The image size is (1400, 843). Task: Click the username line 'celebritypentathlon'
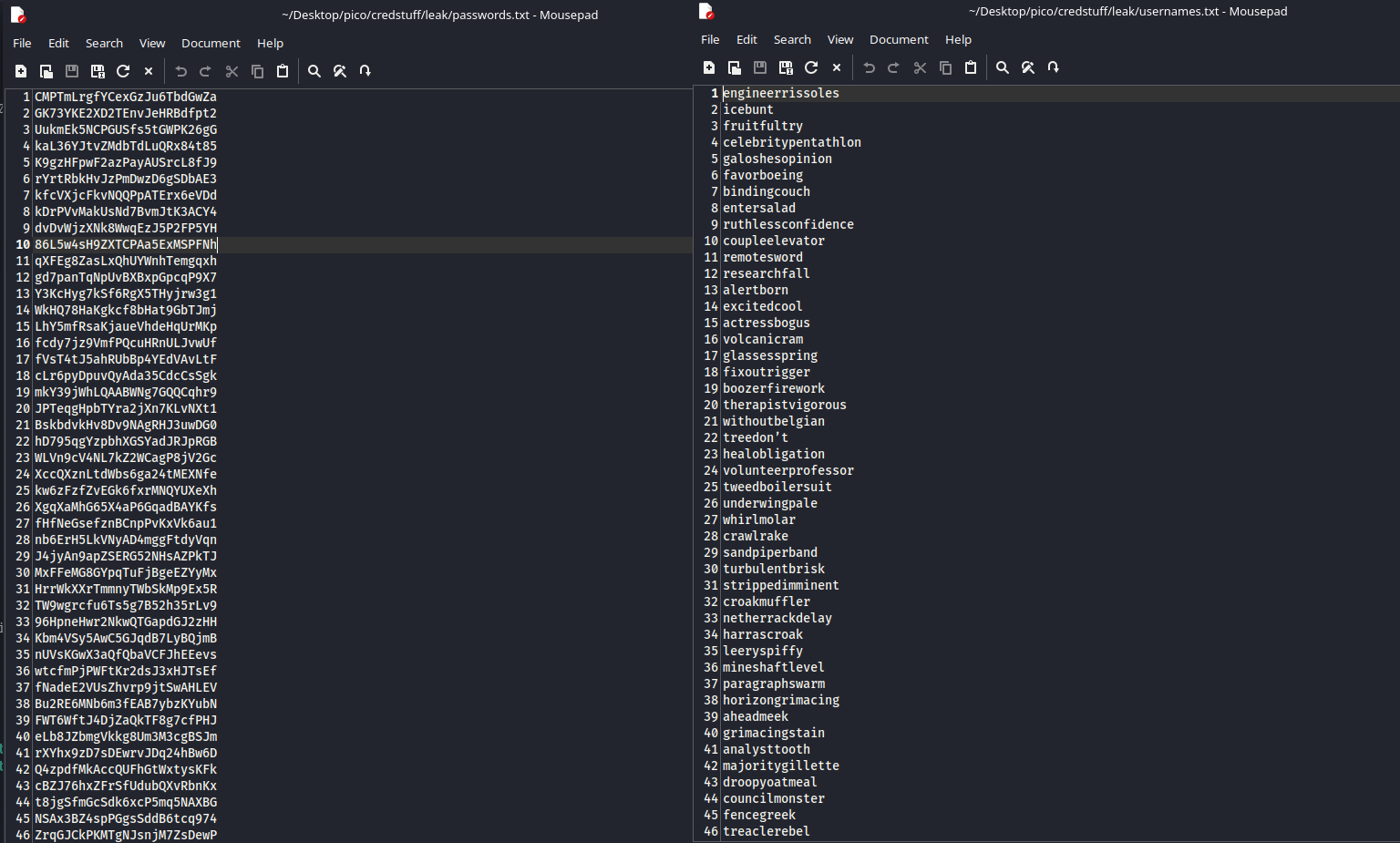click(x=791, y=142)
